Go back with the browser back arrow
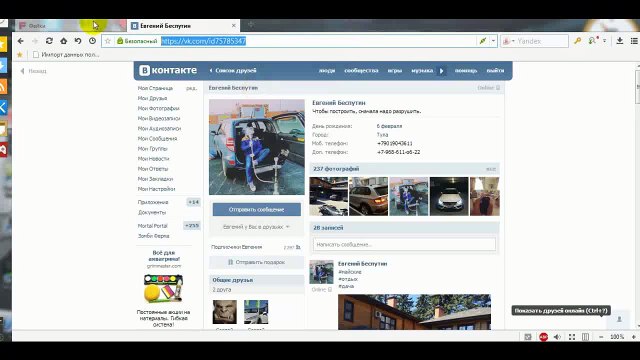640x360 pixels. (x=21, y=41)
